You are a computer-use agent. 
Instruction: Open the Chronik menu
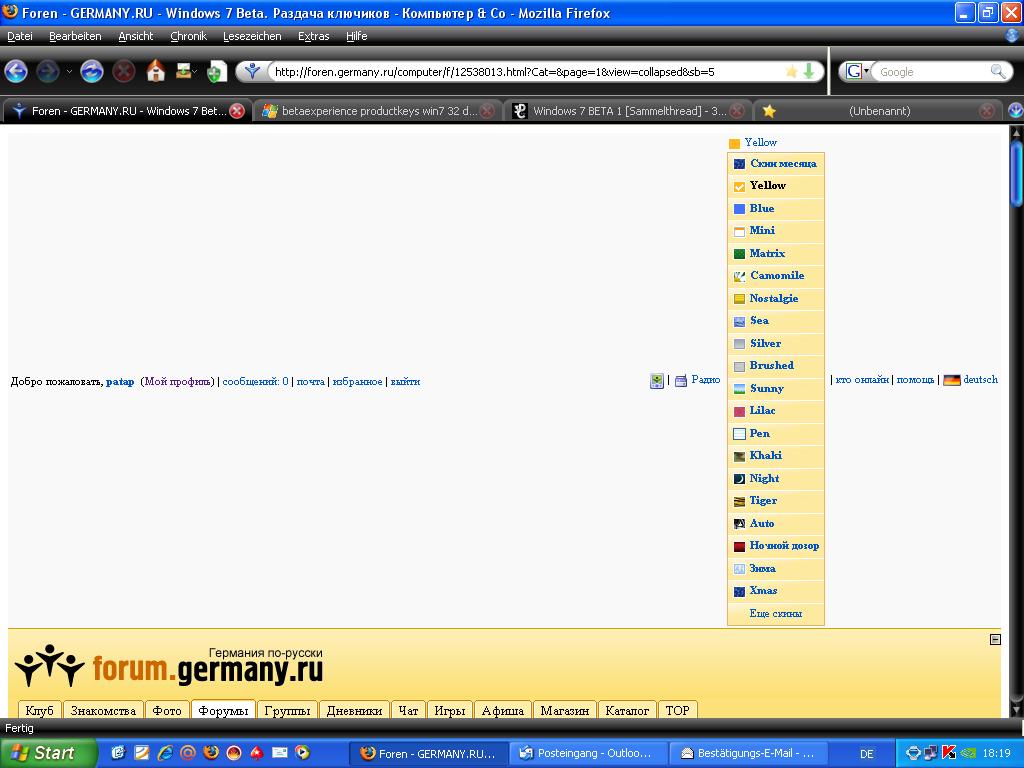(x=188, y=36)
